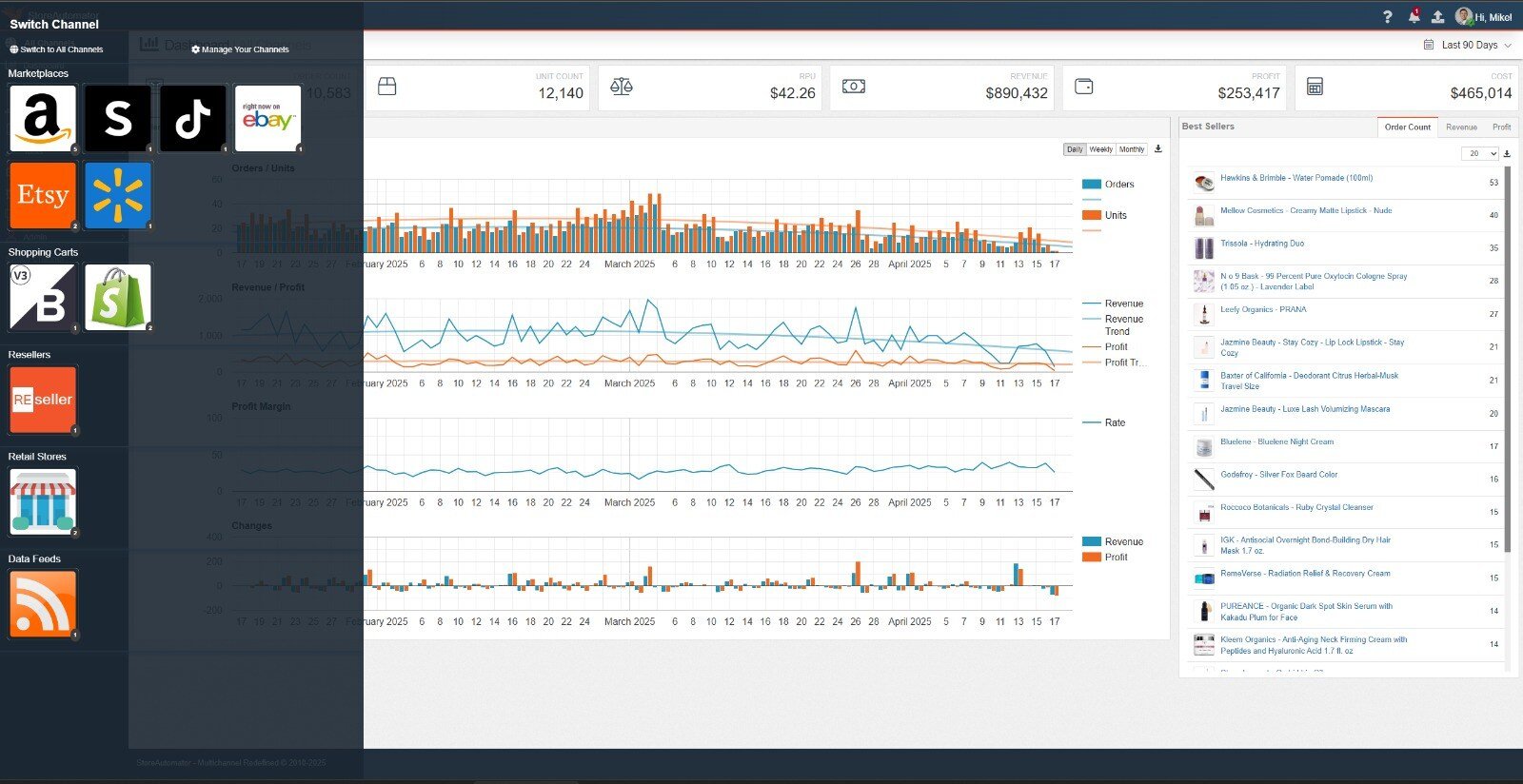Open the Last 90 Days date range dropdown
The width and height of the screenshot is (1523, 784).
(x=1470, y=45)
